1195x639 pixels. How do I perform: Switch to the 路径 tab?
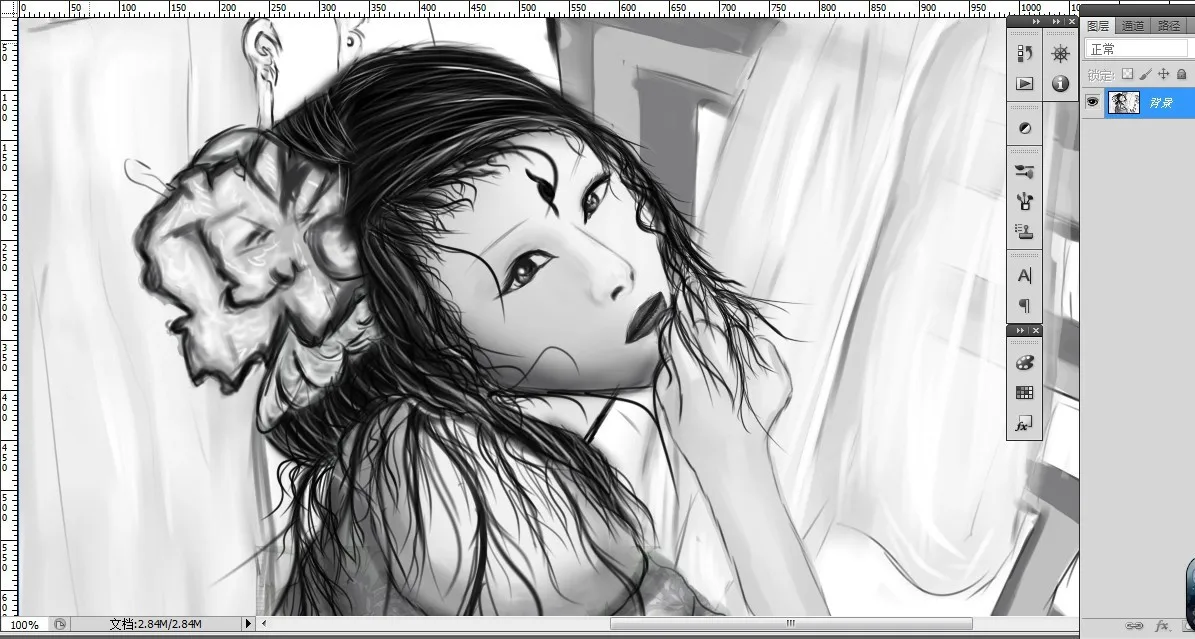pos(1167,26)
